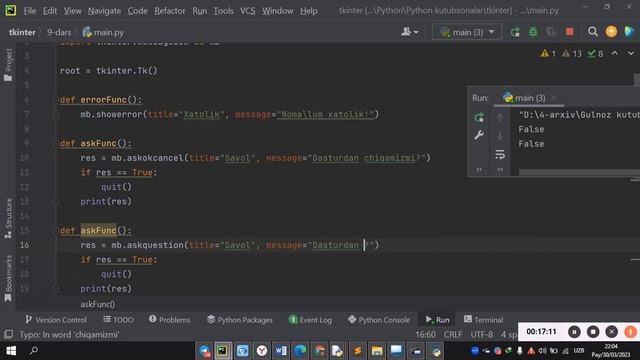Open the Project tool window sidebar
Viewport: 640px width, 360px height.
[8, 64]
